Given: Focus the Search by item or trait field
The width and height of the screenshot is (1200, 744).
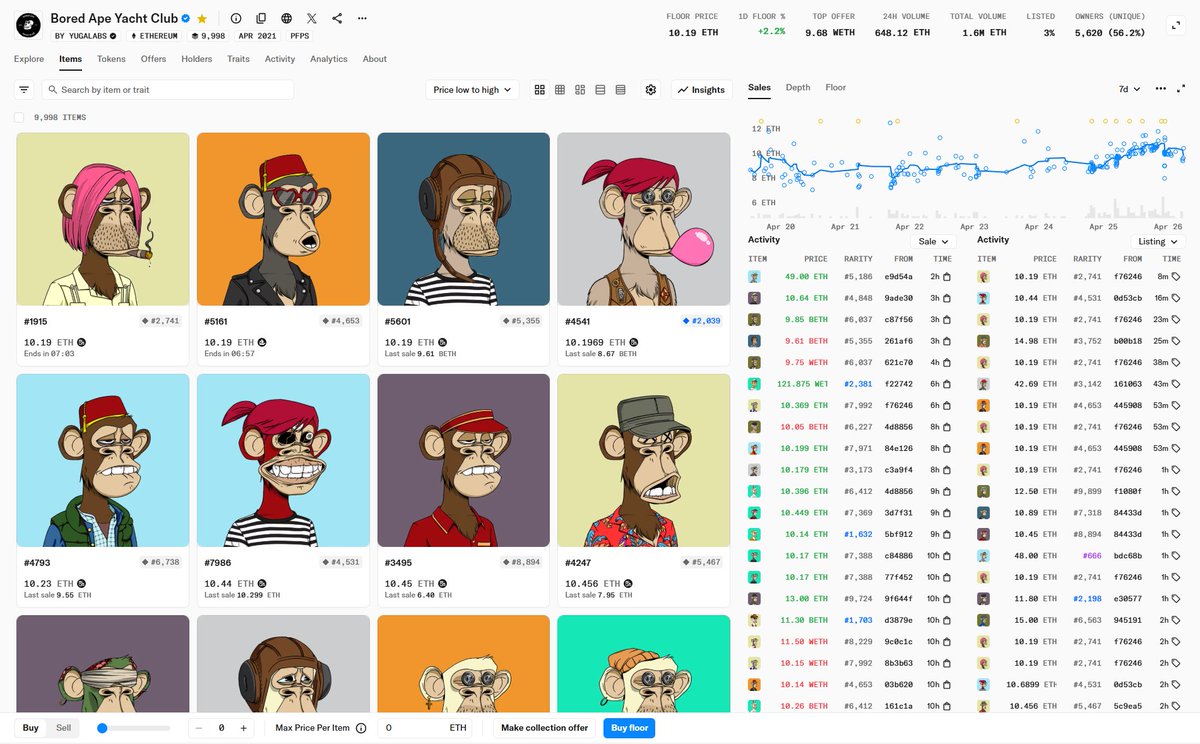Looking at the screenshot, I should point(167,90).
